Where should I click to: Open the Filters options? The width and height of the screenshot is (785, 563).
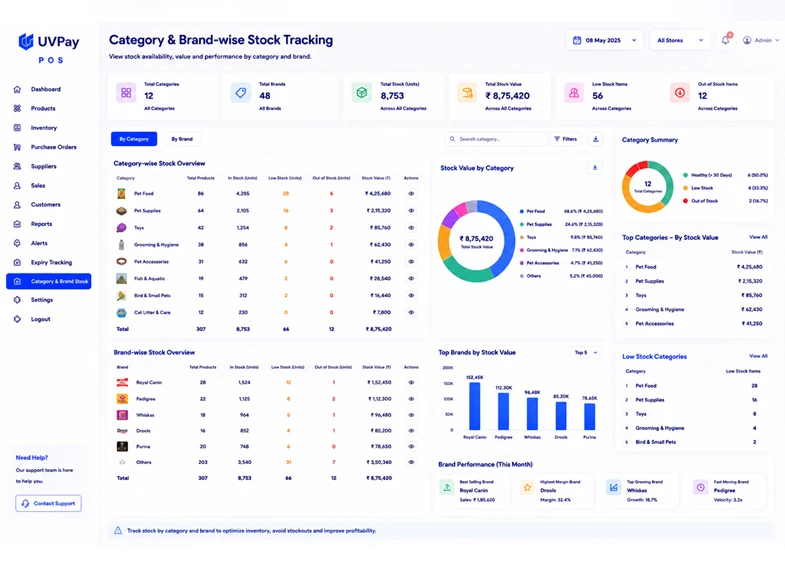click(x=566, y=139)
